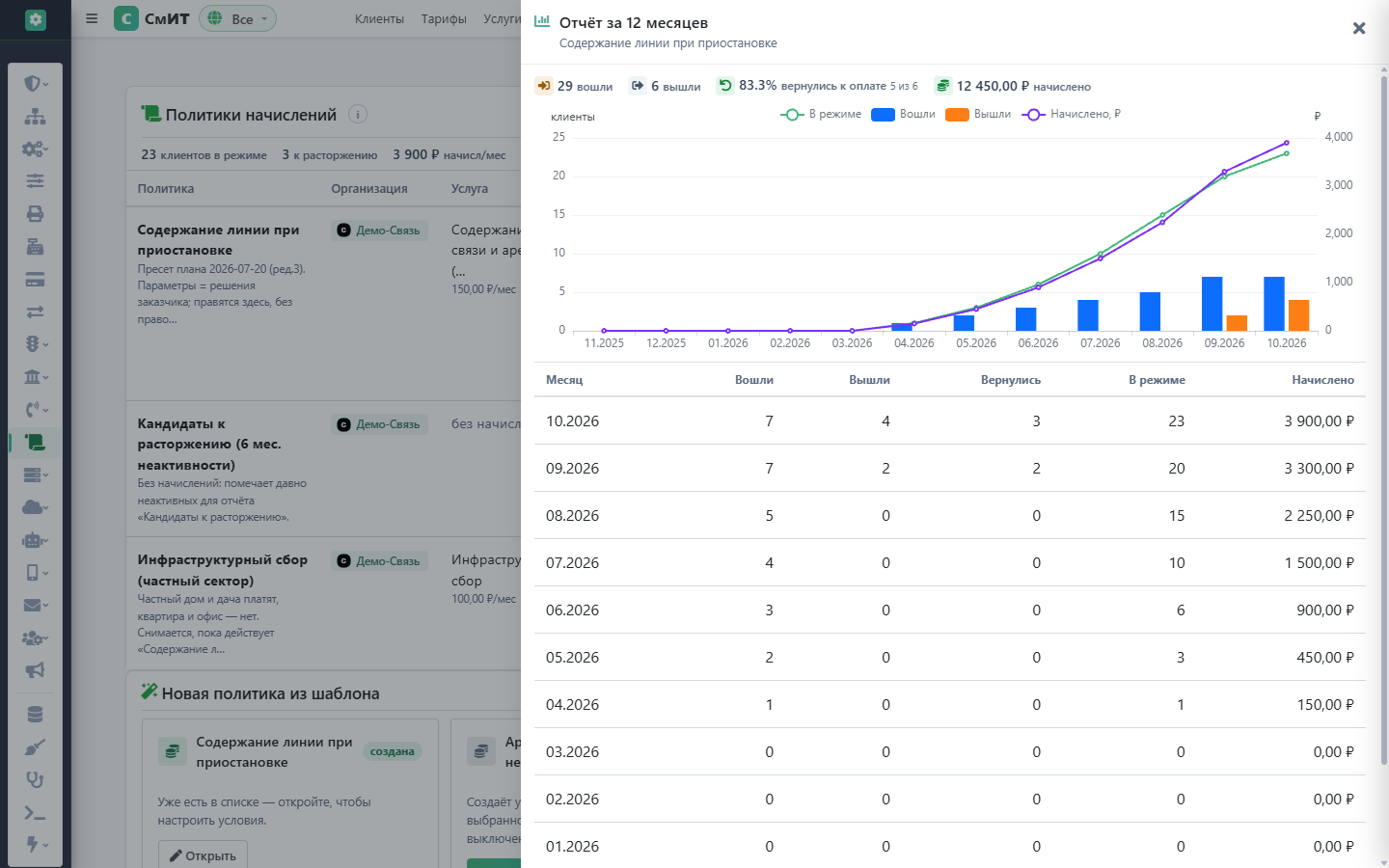The image size is (1389, 868).
Task: Expand the 'Все' organization dropdown
Action: point(237,18)
